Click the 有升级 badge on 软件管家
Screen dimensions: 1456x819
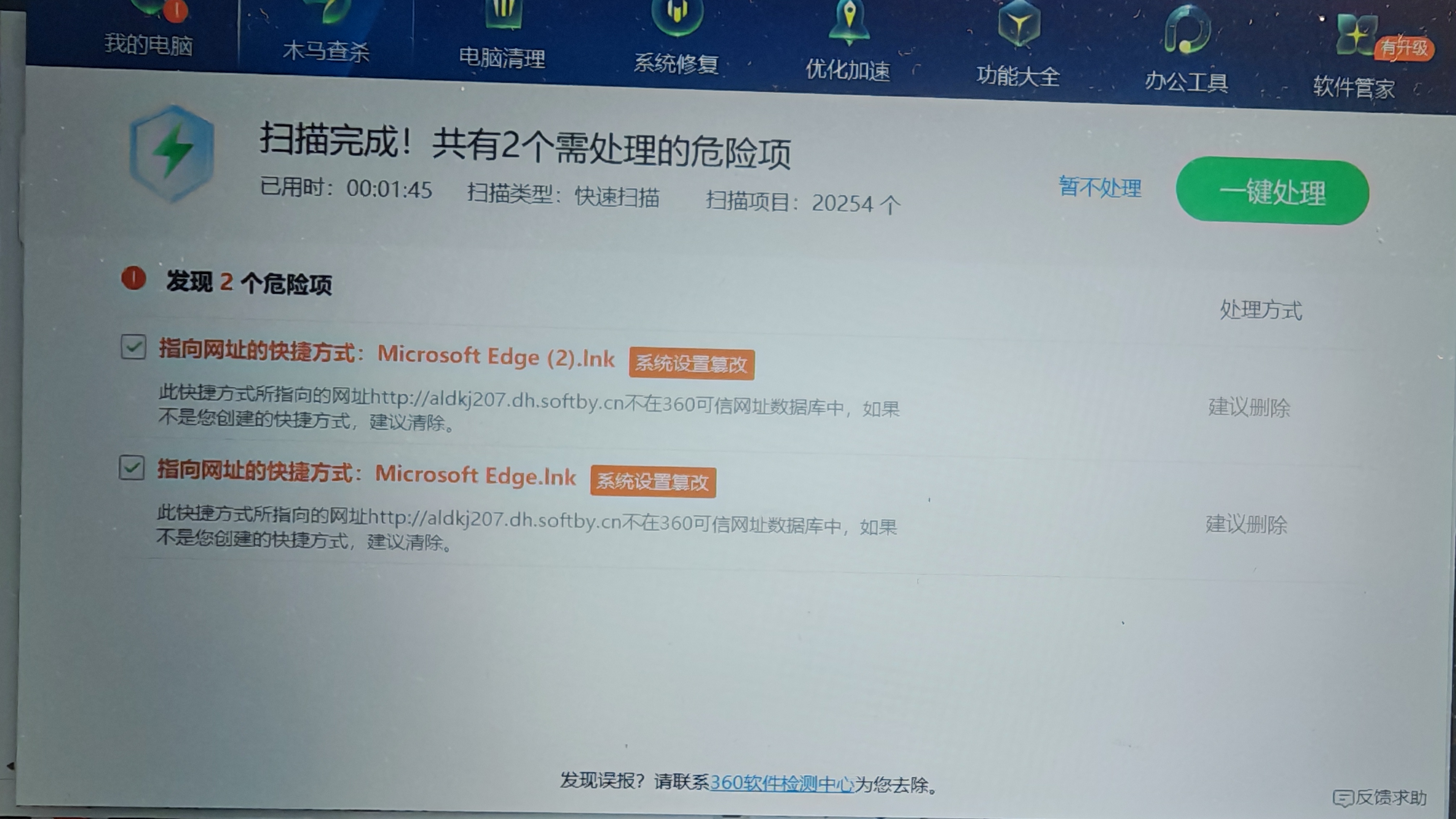tap(1405, 48)
